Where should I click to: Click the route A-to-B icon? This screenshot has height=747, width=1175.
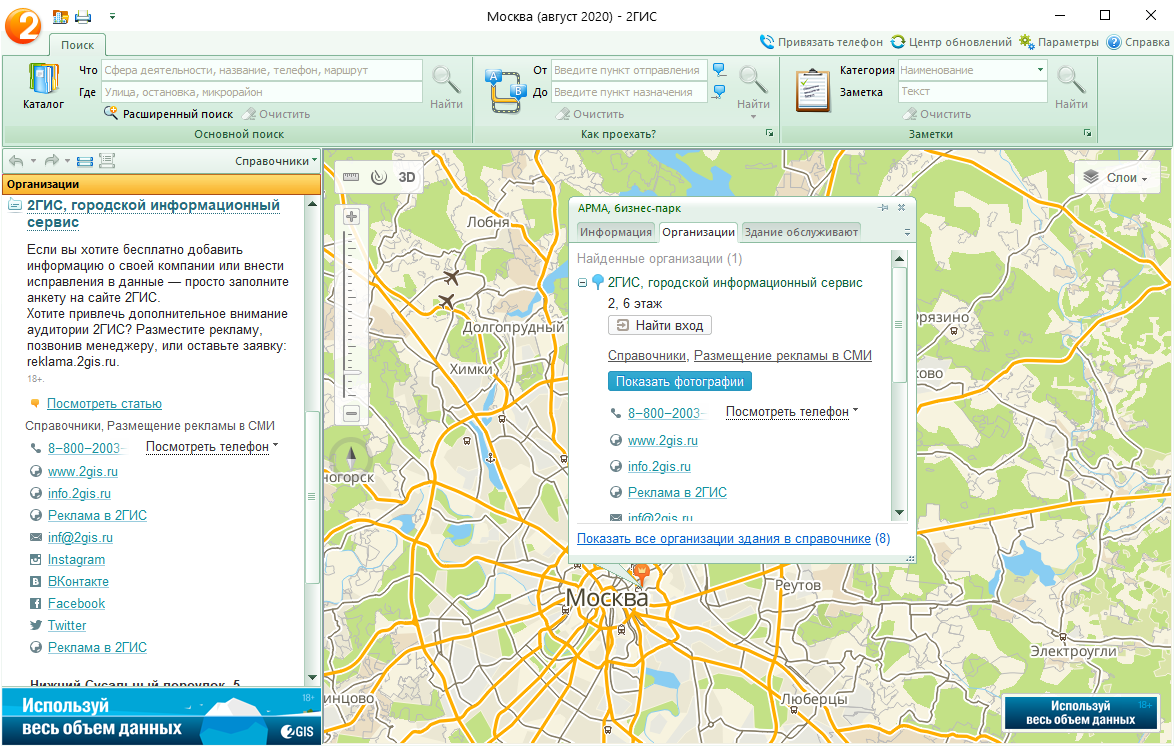coord(506,90)
